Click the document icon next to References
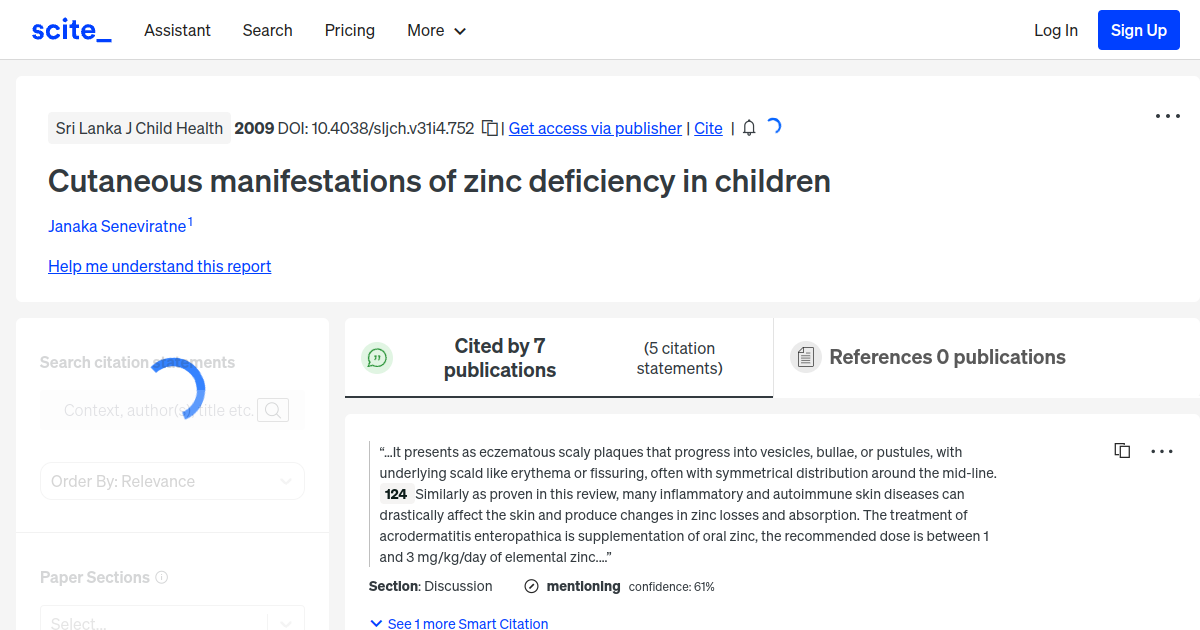Viewport: 1200px width, 630px height. [x=805, y=357]
